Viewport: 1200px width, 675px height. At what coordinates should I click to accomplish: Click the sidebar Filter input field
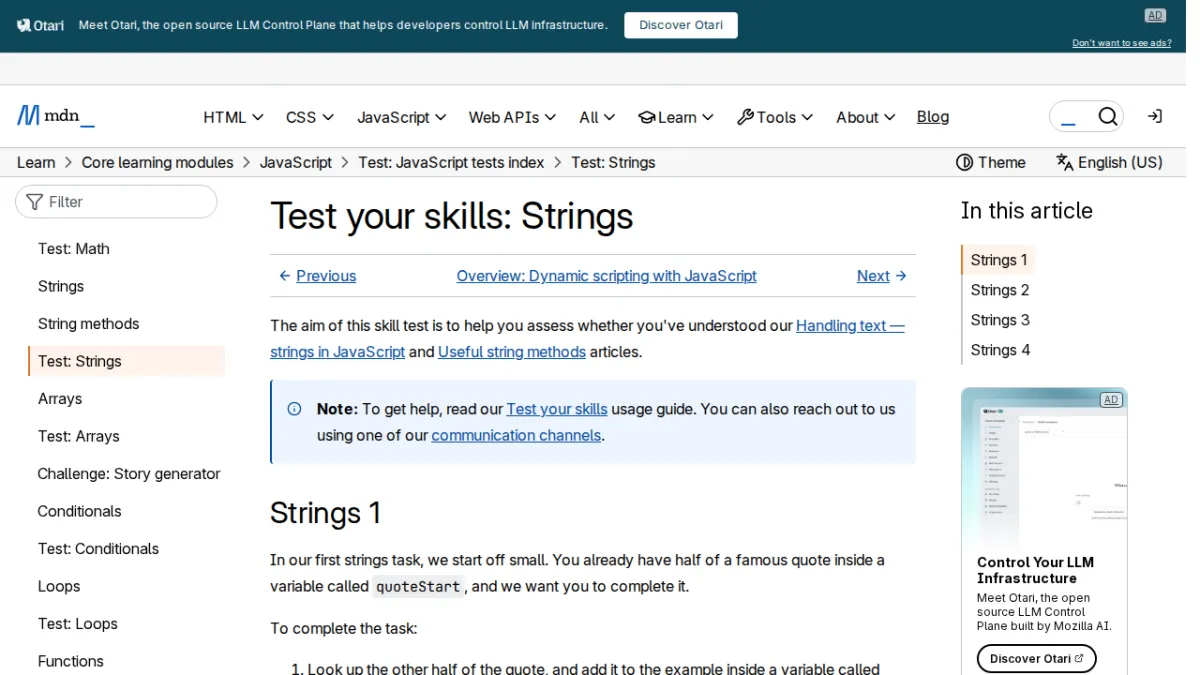(116, 202)
